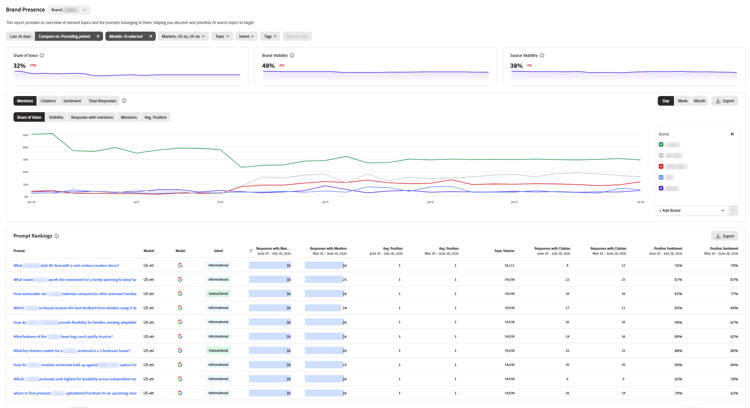750x408 pixels.
Task: Open prompt about mid-century modern decor
Action: 66,265
